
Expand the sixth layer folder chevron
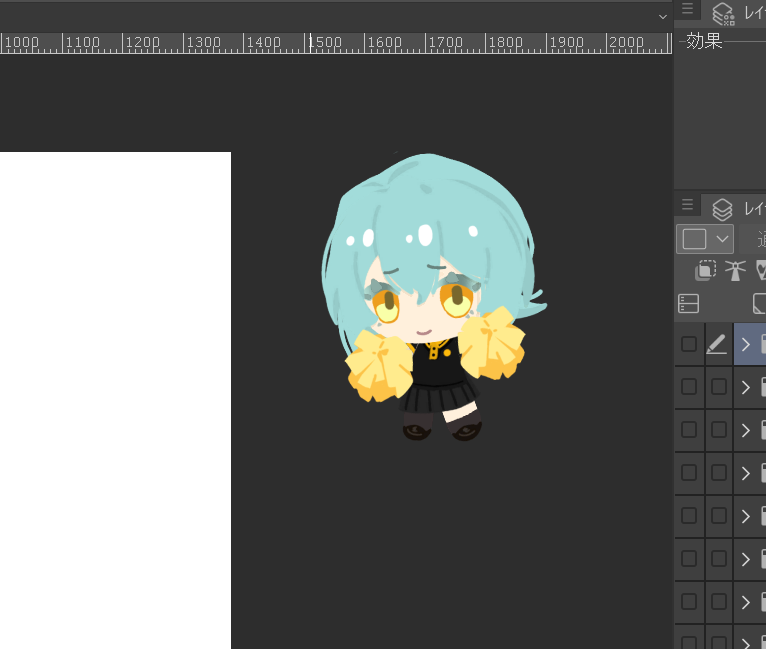pyautogui.click(x=745, y=559)
